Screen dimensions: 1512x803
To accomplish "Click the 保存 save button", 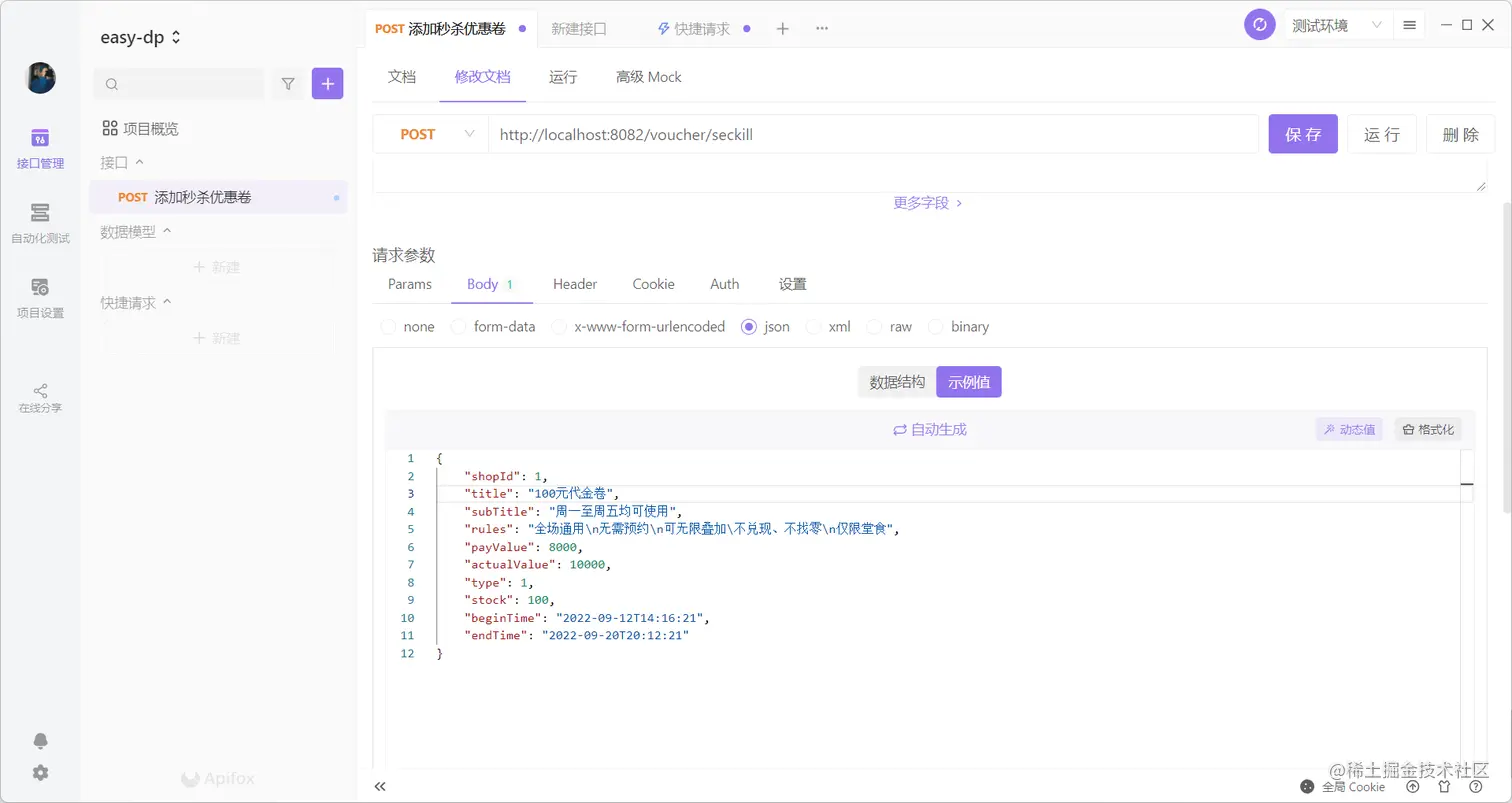I will point(1303,134).
